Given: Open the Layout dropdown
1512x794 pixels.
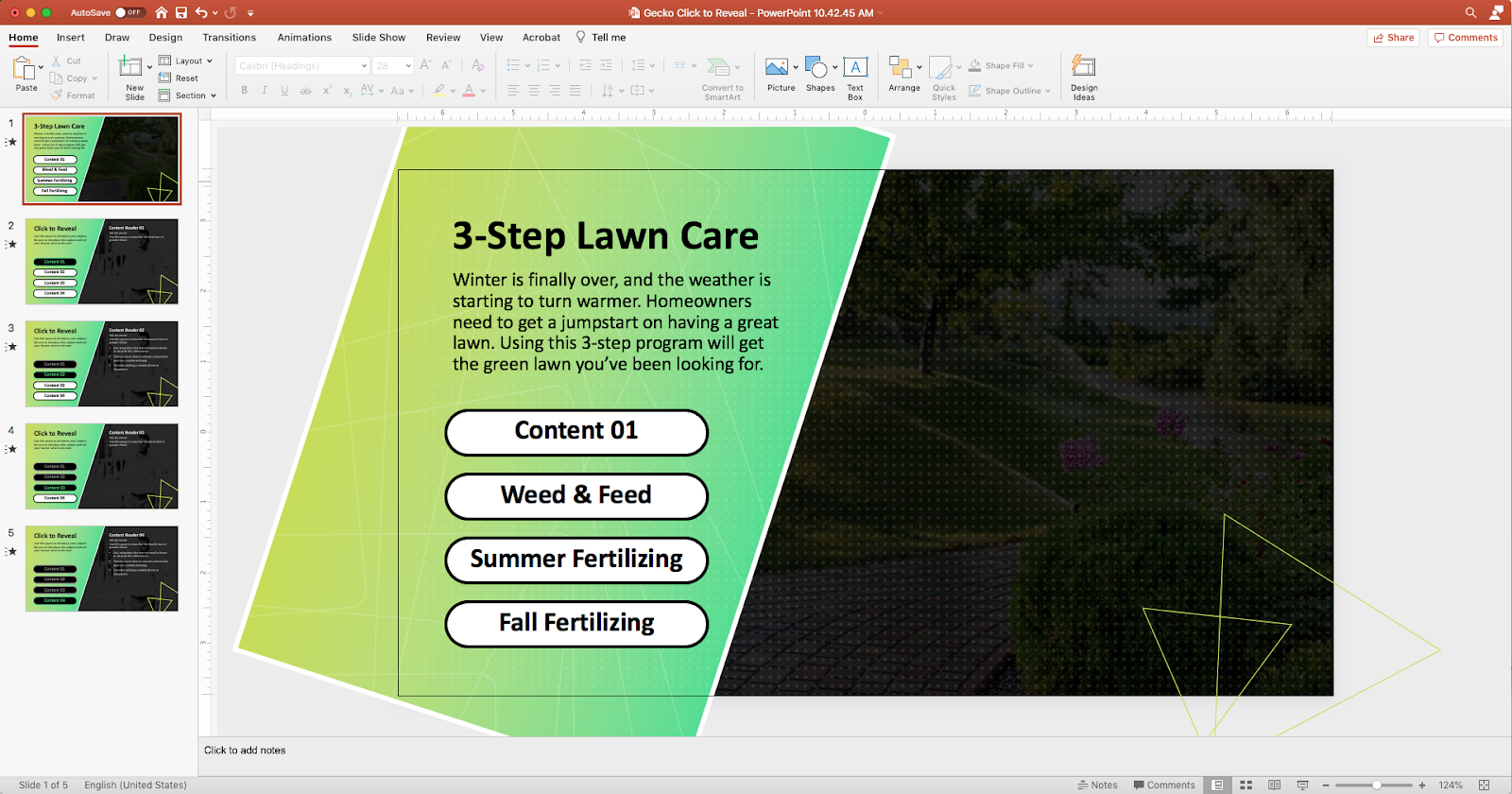Looking at the screenshot, I should click(x=185, y=60).
